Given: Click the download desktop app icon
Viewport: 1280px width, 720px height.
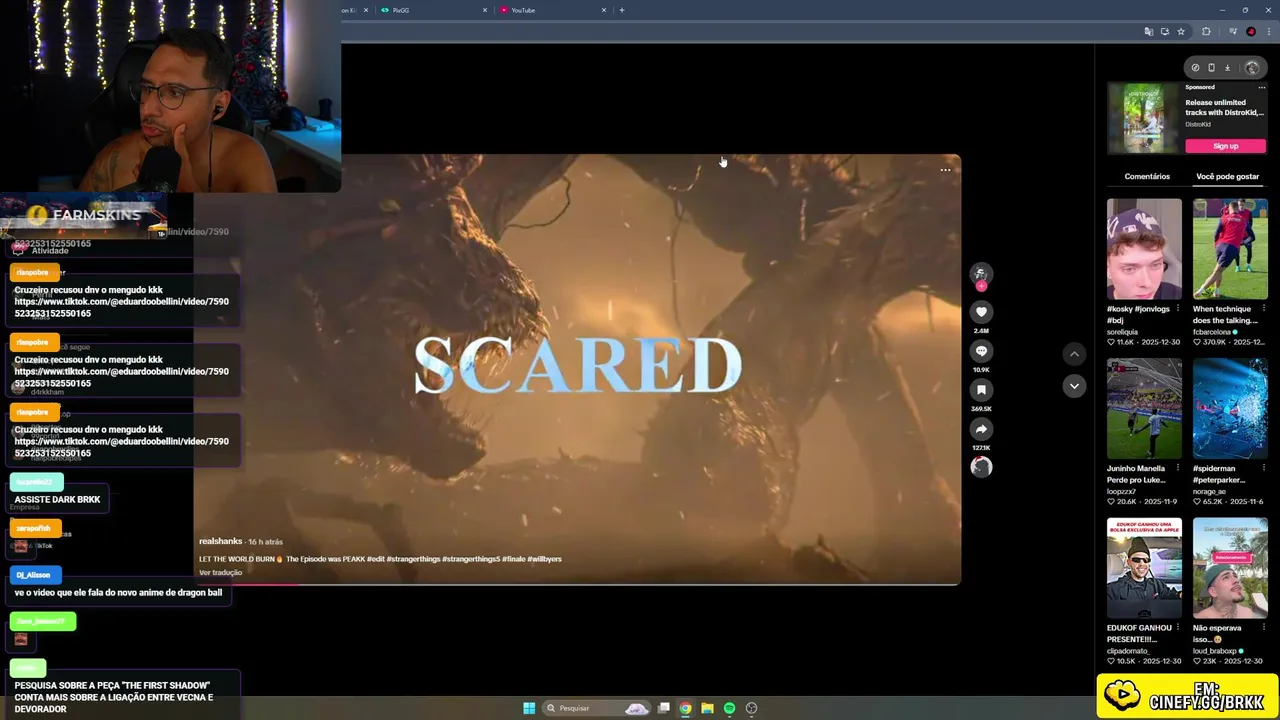Looking at the screenshot, I should tap(1228, 68).
